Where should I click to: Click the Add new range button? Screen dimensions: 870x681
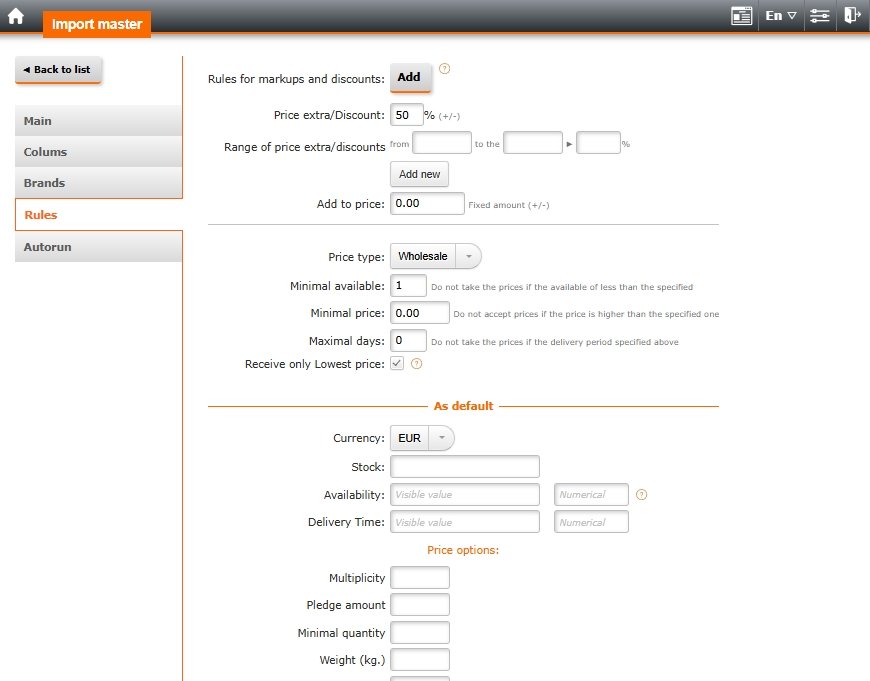pyautogui.click(x=419, y=174)
